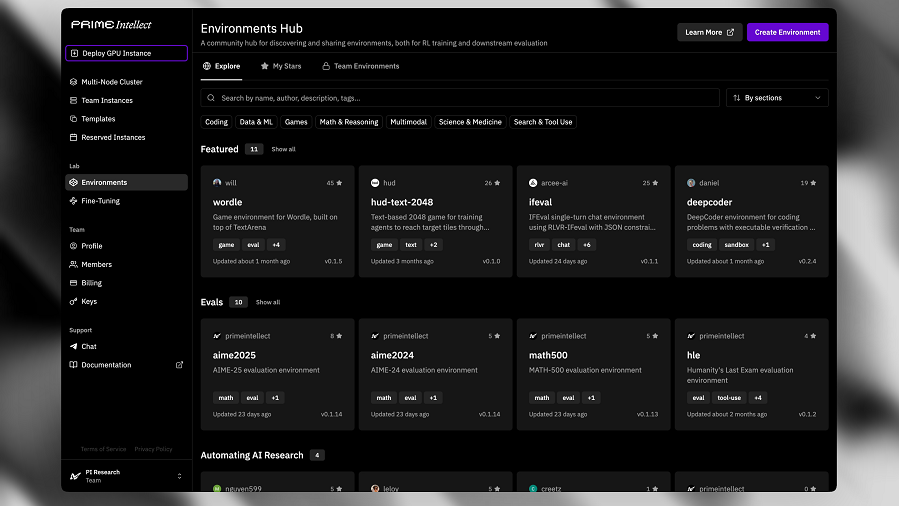The image size is (899, 506).
Task: Open Chat via the paper-plane icon
Action: pos(73,347)
